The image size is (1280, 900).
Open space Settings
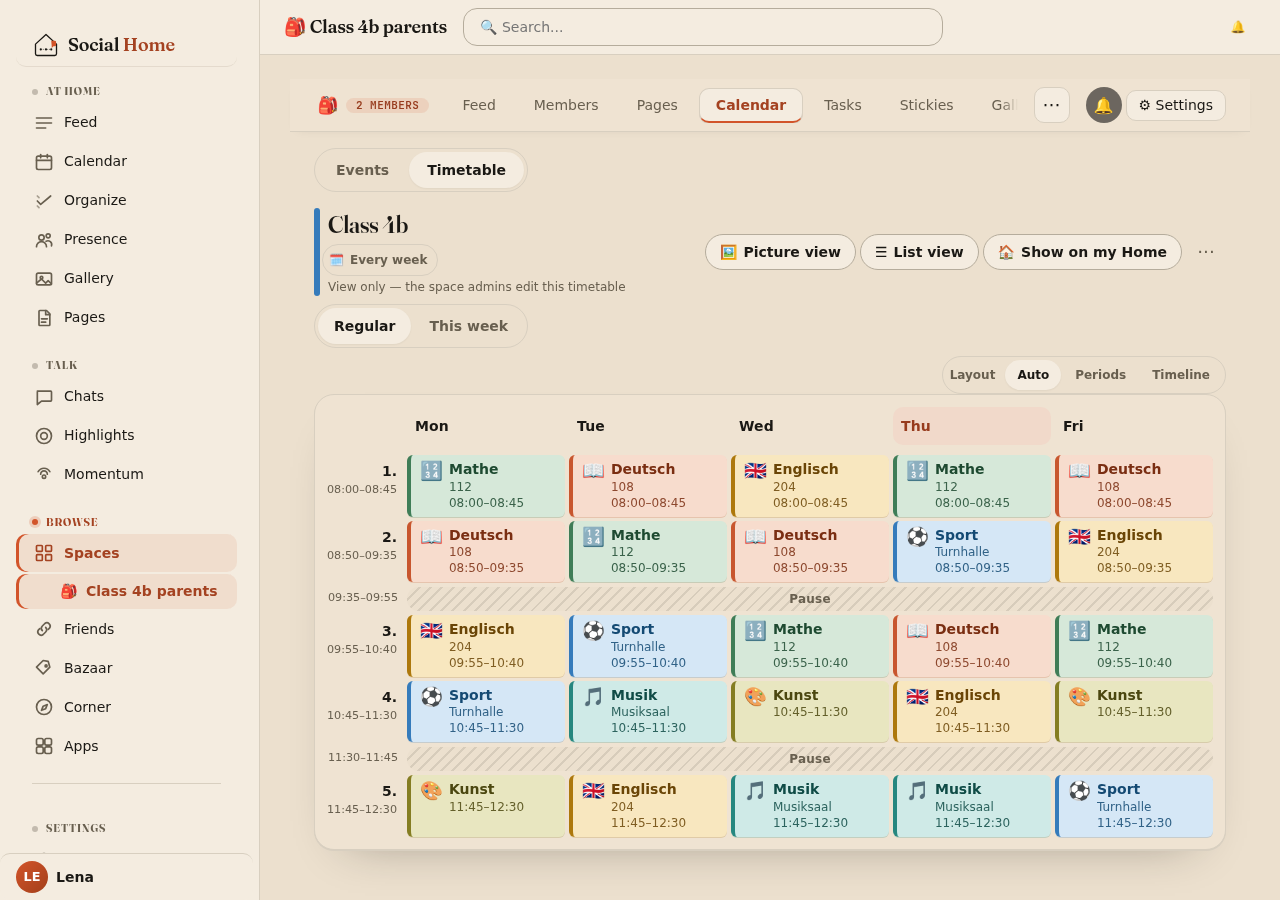tap(1176, 105)
